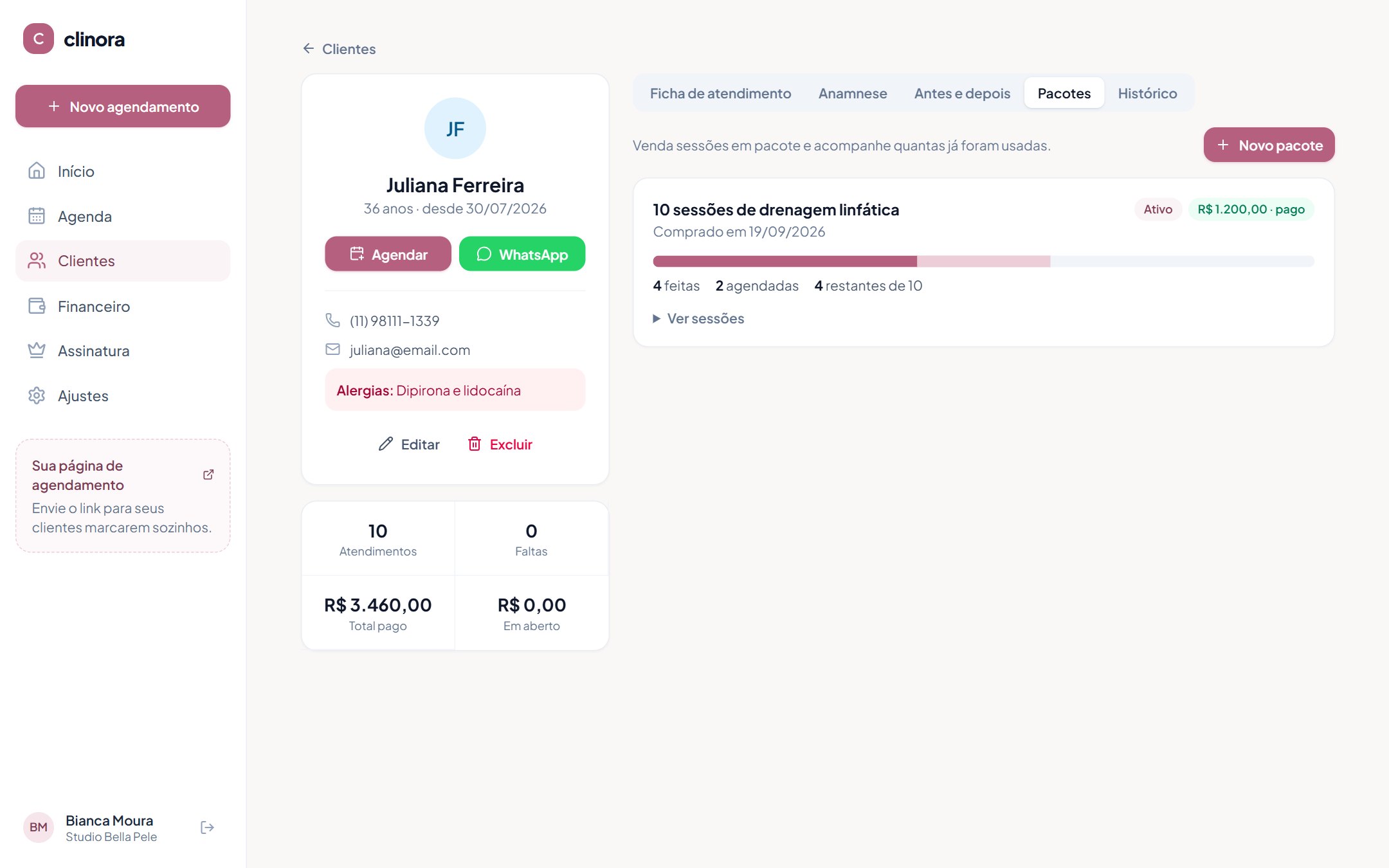Click the Novo agendamento button
The image size is (1389, 868).
[123, 106]
